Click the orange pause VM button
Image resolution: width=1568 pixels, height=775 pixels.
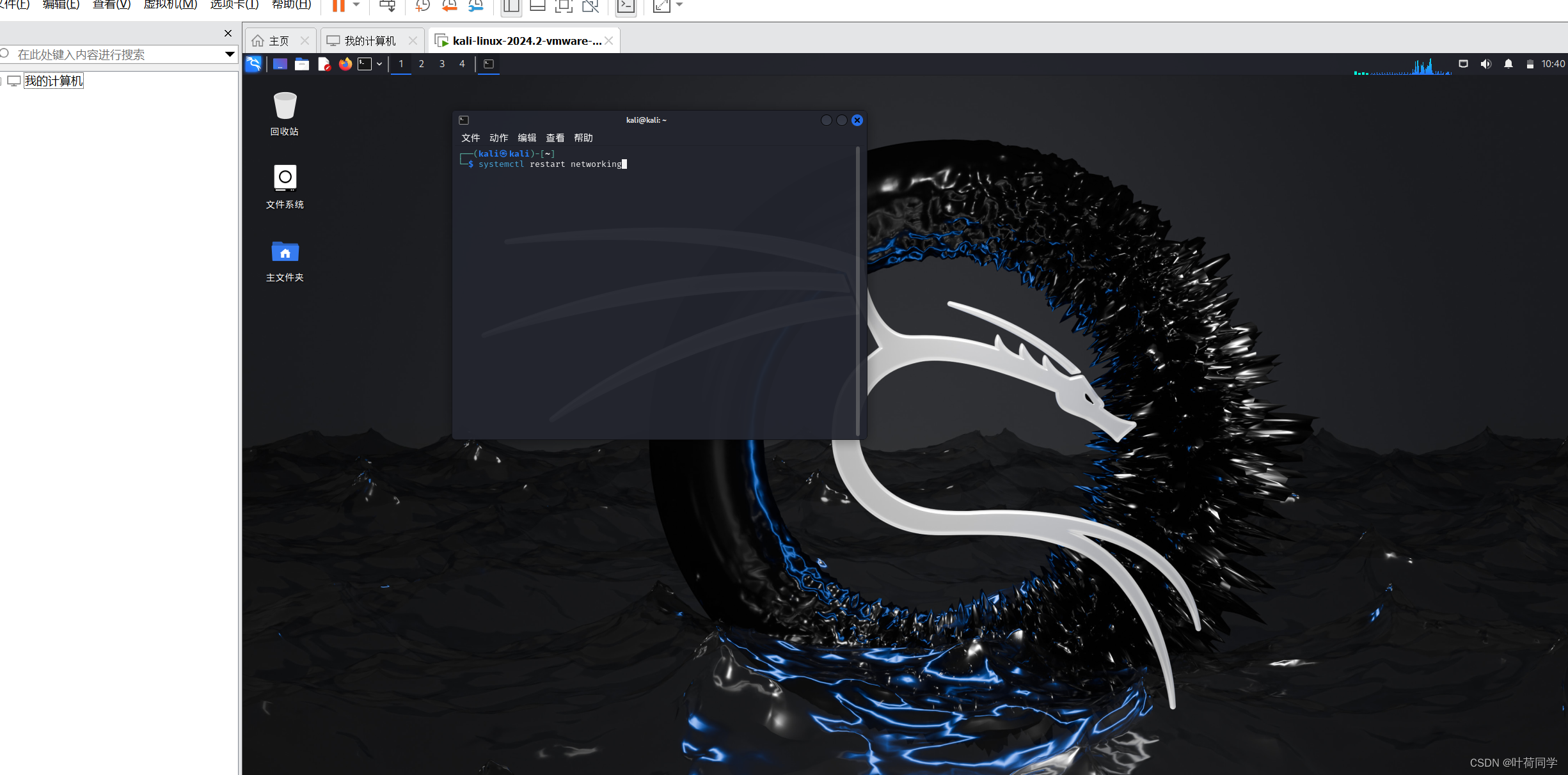tap(338, 6)
